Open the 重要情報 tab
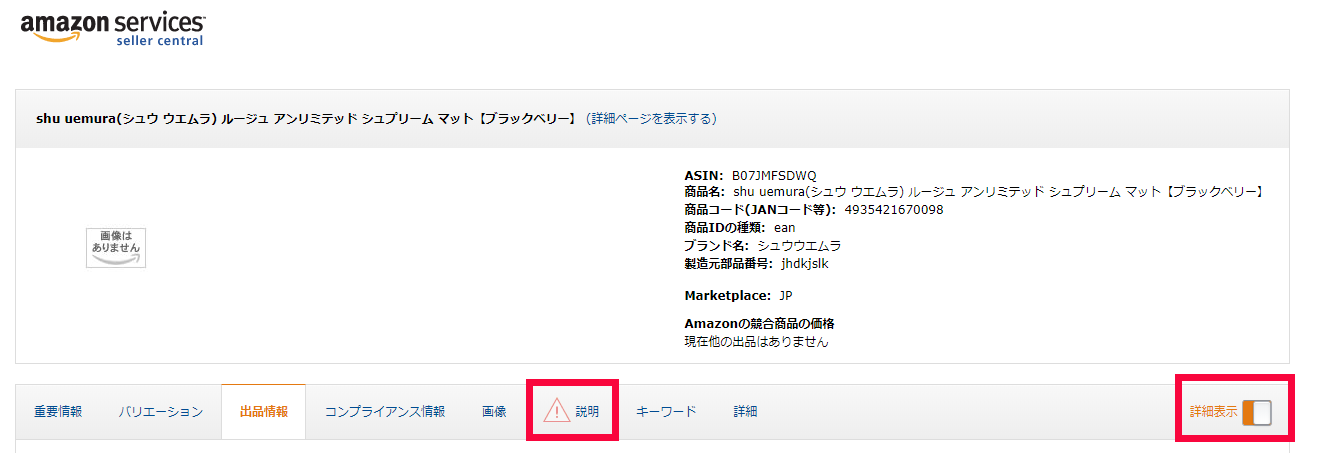The width and height of the screenshot is (1320, 453). pos(58,412)
